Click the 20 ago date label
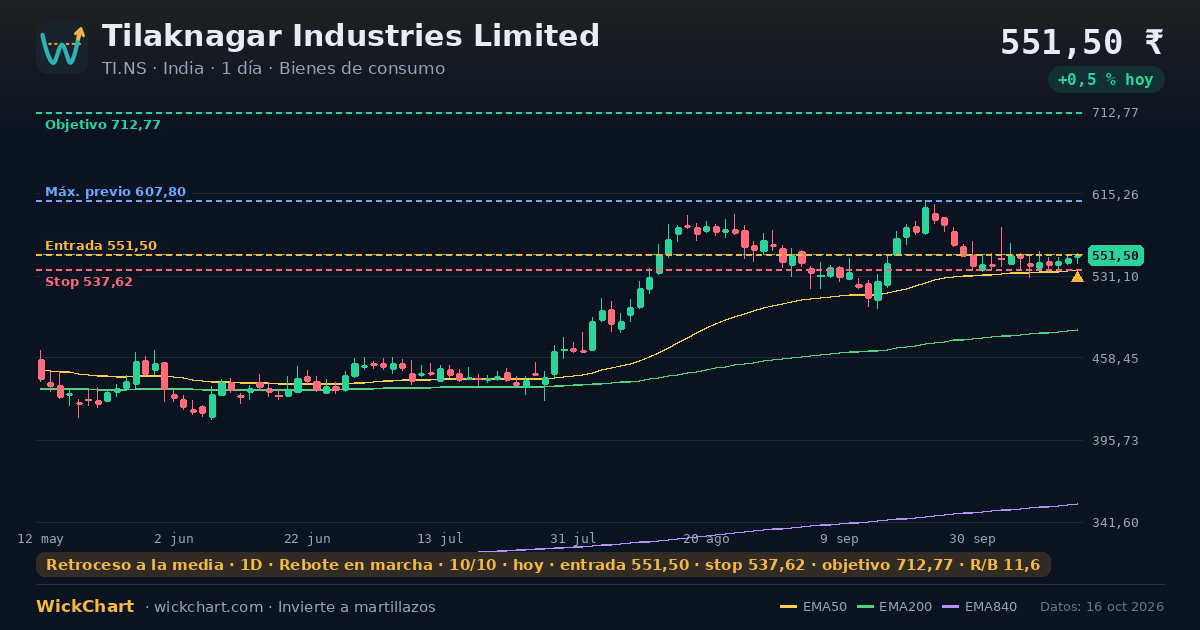This screenshot has height=630, width=1200. click(706, 539)
